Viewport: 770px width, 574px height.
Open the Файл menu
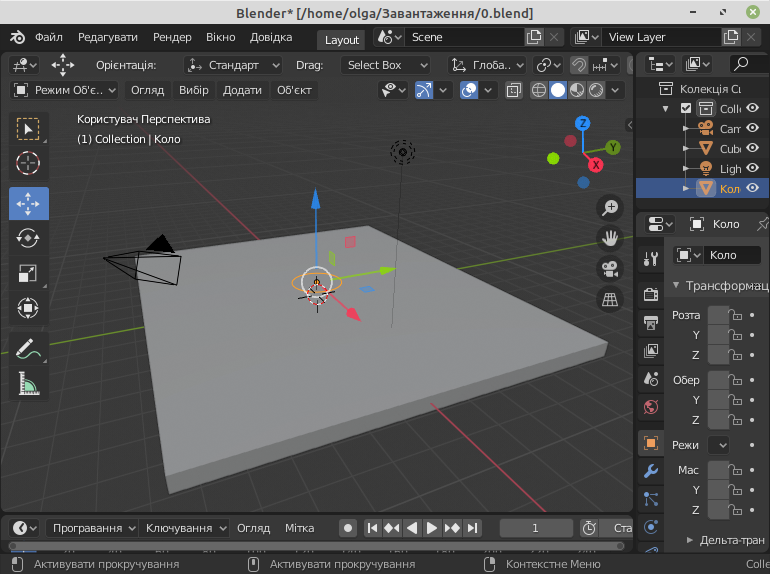pyautogui.click(x=49, y=37)
